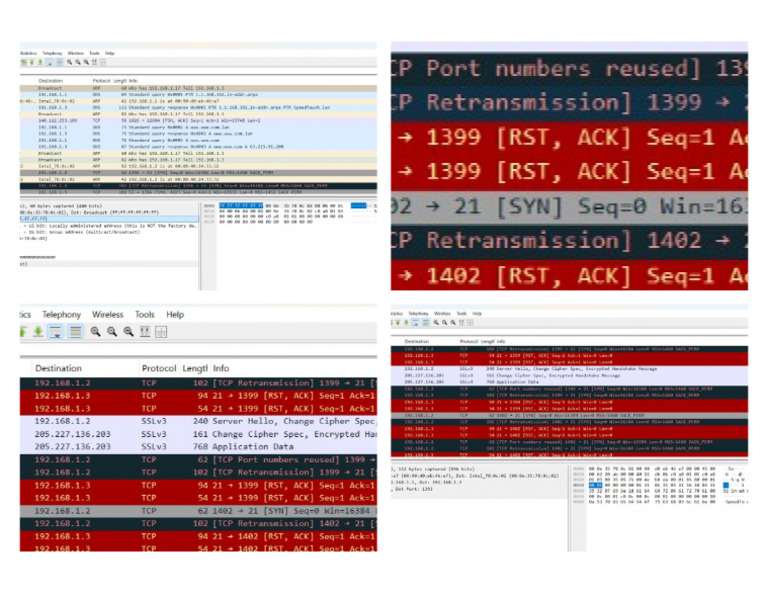Image resolution: width=768 pixels, height=594 pixels.
Task: Click 1402 [RST, ACK] Seq=1 line in close-up panel
Action: 569,276
